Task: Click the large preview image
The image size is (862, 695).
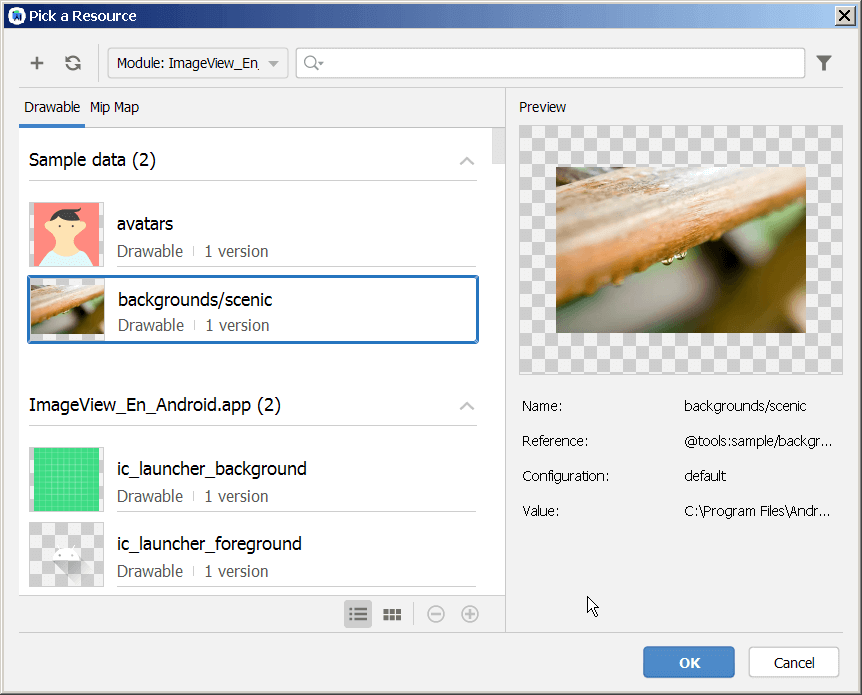Action: click(681, 250)
